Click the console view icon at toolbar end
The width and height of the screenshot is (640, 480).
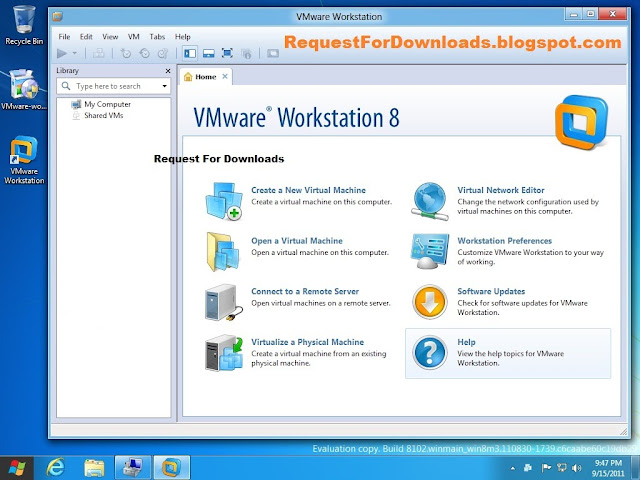point(273,53)
